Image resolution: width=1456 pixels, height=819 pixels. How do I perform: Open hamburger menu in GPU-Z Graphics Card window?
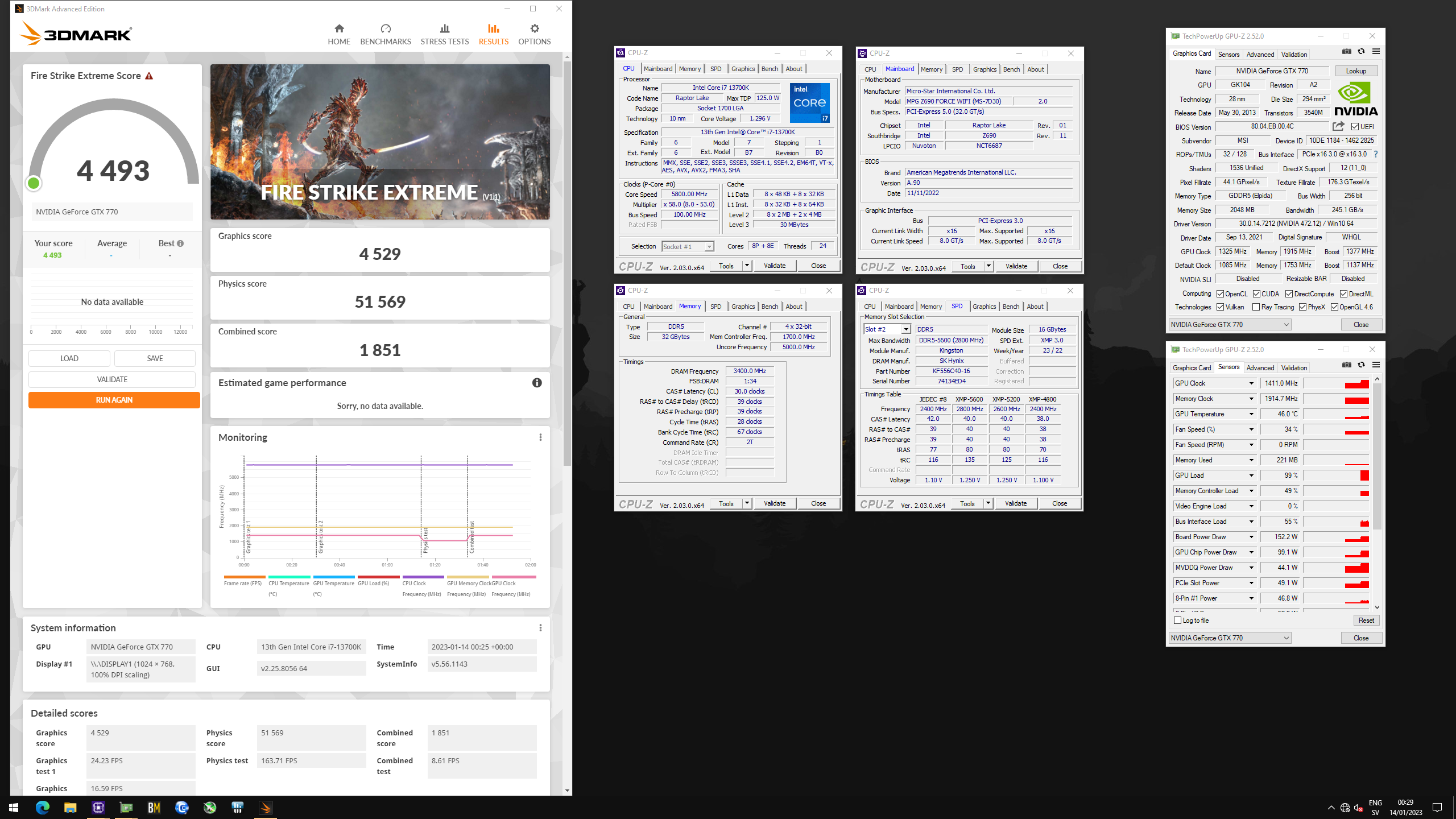(x=1376, y=52)
